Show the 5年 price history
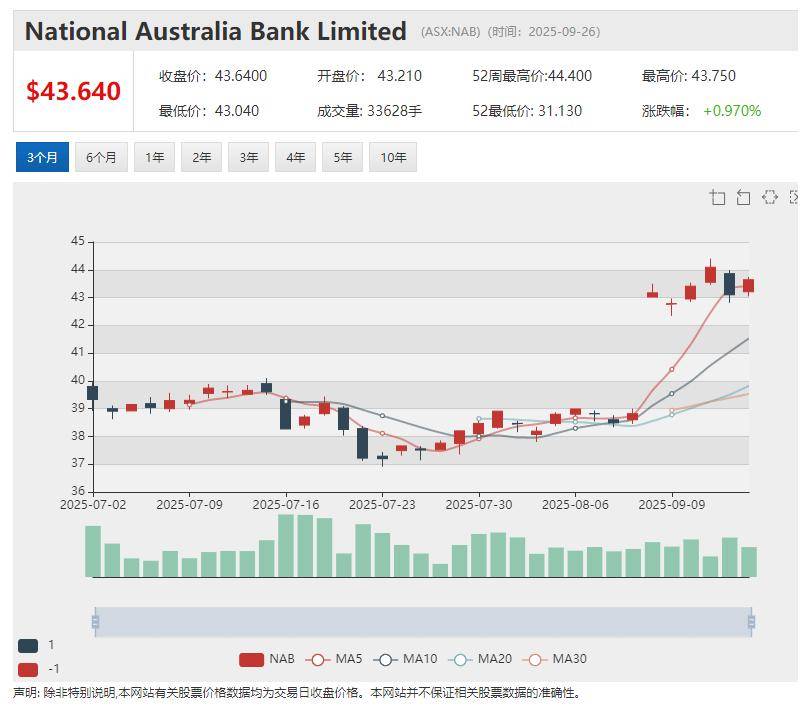Viewport: 812px width, 715px height. [x=342, y=157]
